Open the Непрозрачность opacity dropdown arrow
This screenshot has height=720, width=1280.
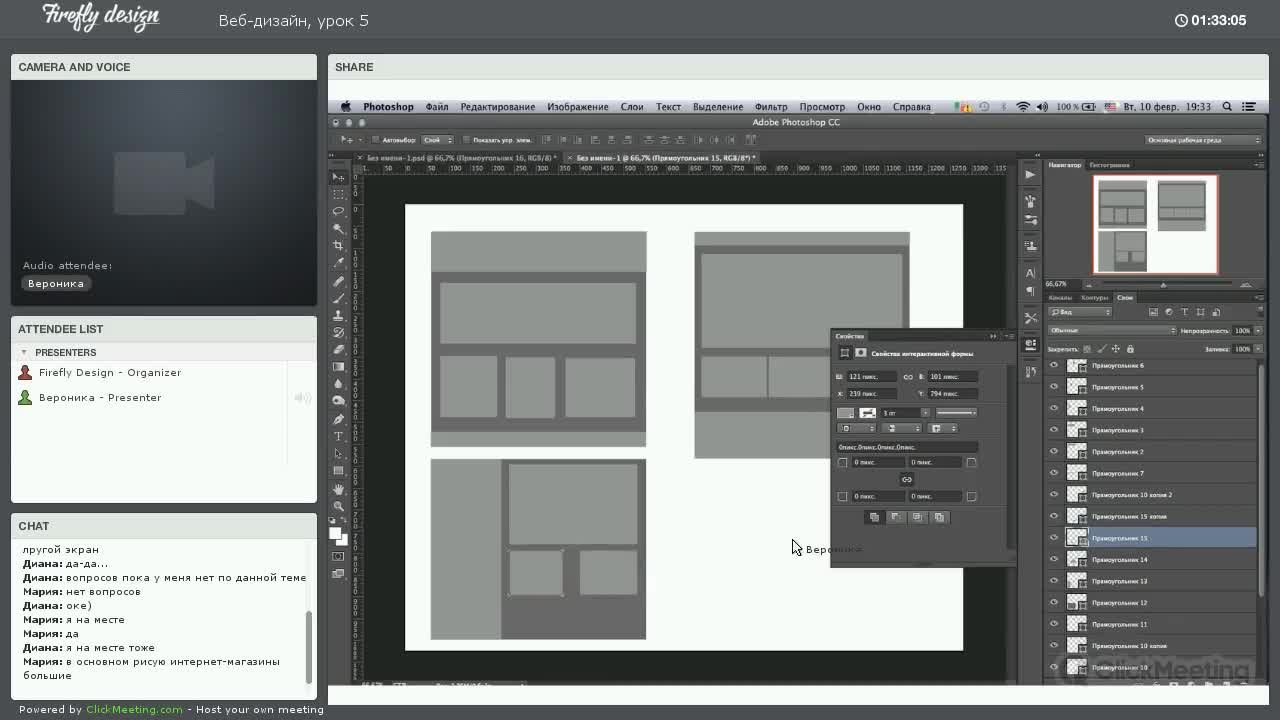(x=1258, y=330)
